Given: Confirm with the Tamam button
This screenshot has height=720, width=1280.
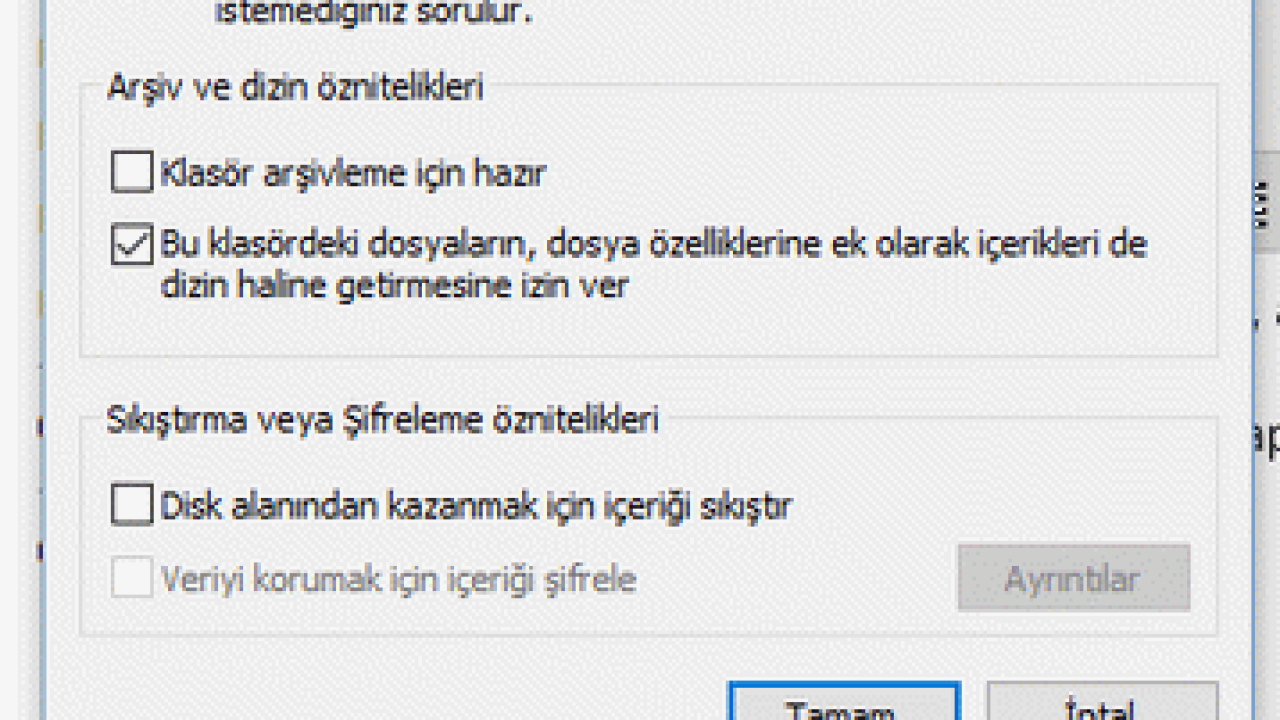Looking at the screenshot, I should [x=845, y=701].
